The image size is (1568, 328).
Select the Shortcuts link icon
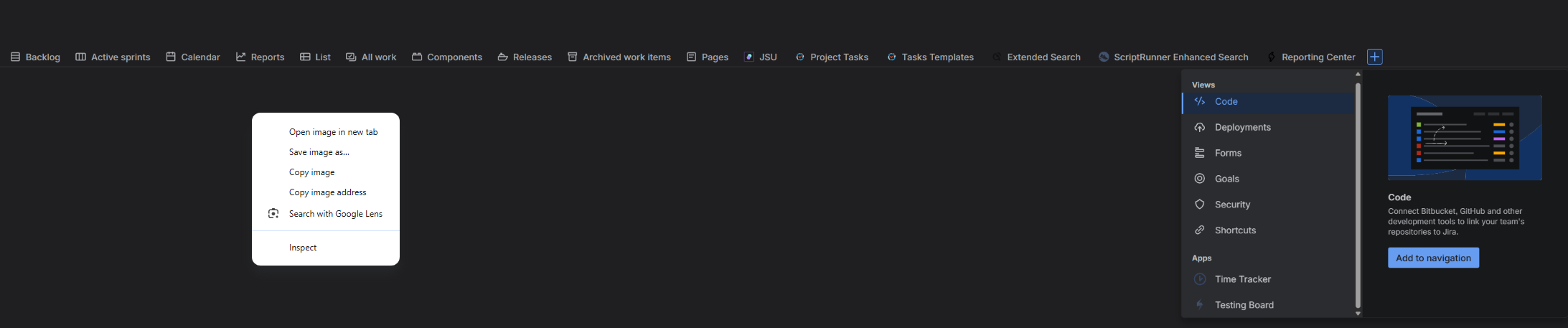coord(1199,230)
